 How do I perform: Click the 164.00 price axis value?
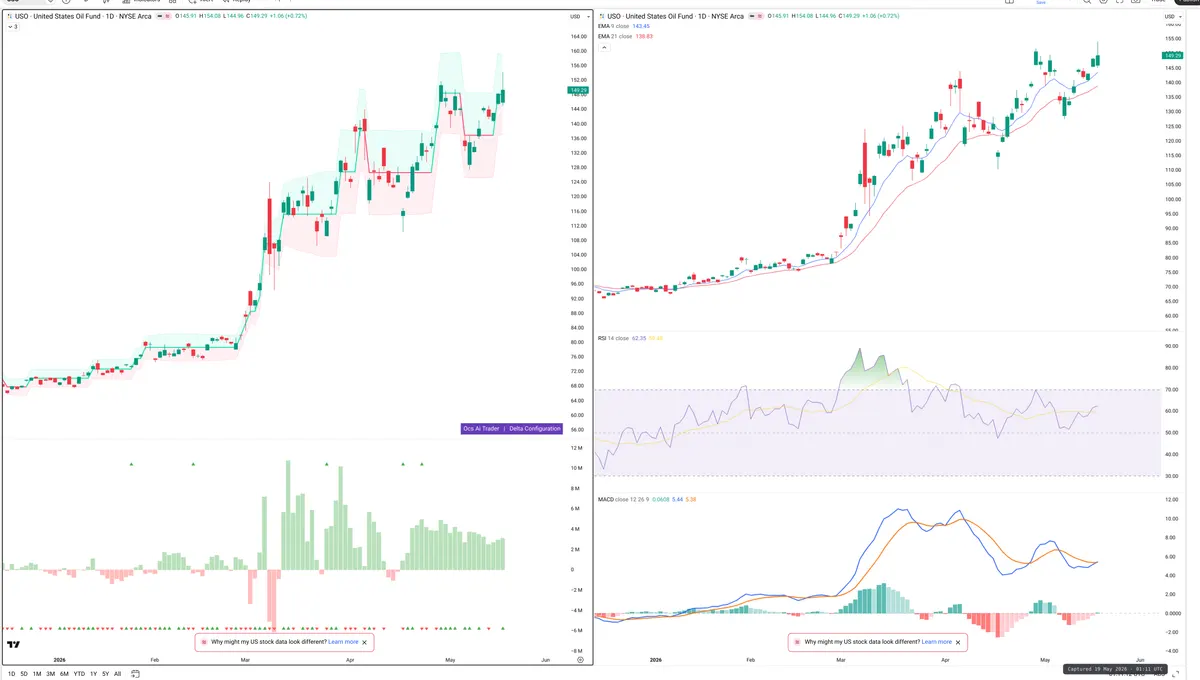[577, 37]
